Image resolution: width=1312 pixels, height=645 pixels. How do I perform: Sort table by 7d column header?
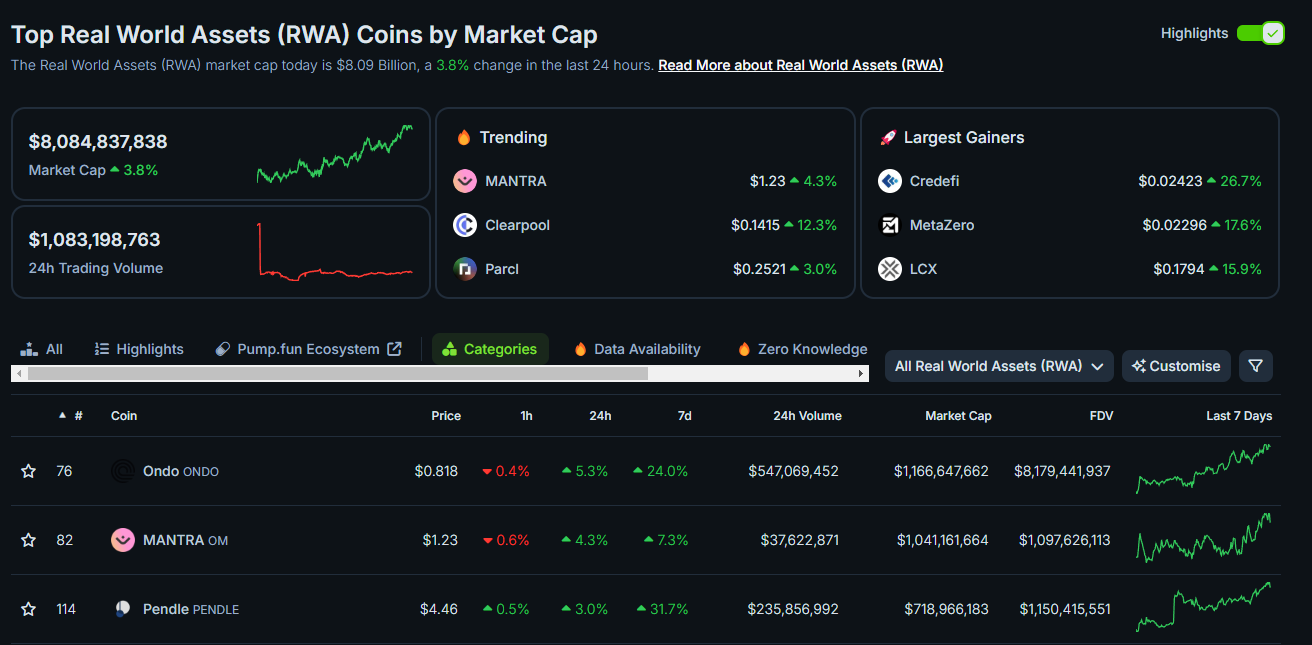pyautogui.click(x=685, y=415)
